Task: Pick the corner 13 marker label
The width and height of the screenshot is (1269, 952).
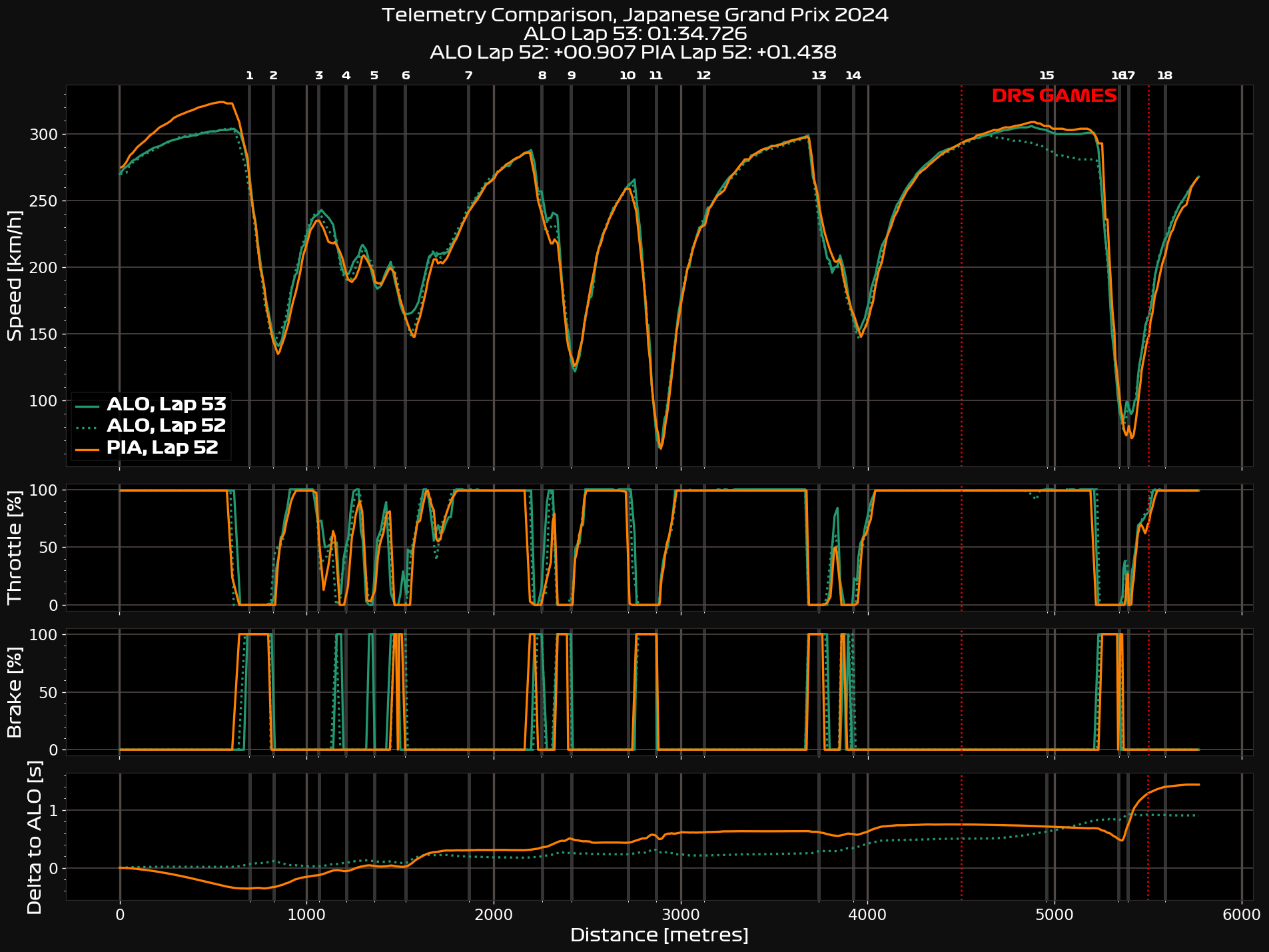Action: (x=819, y=76)
